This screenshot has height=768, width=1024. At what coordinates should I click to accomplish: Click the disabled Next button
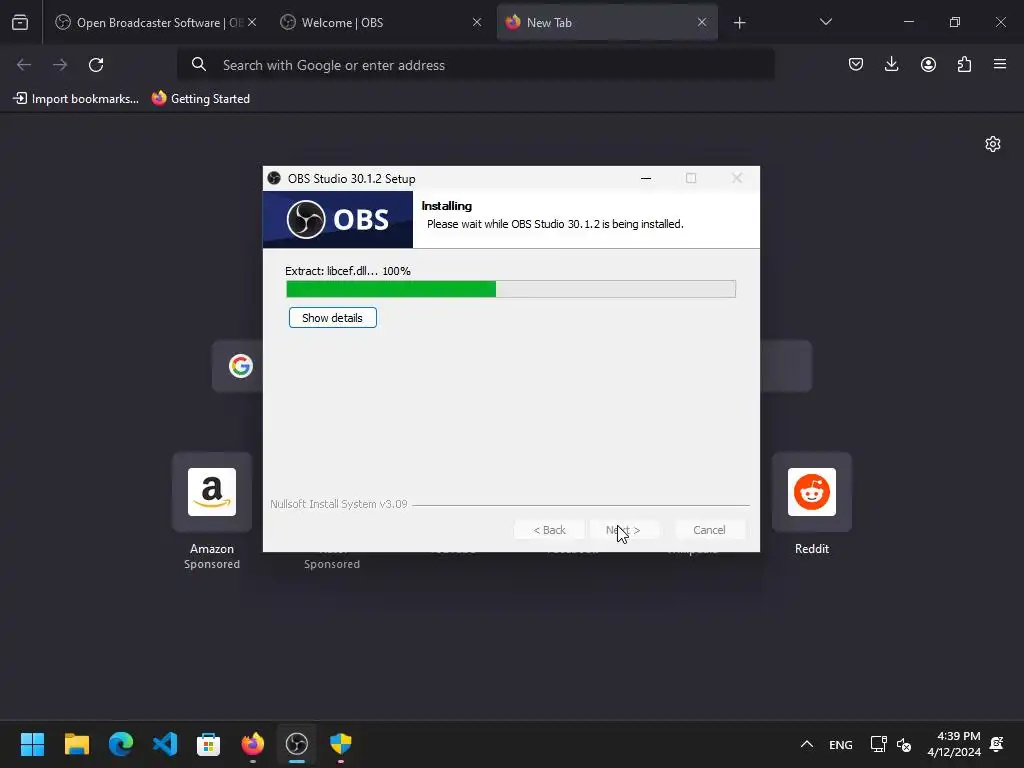pyautogui.click(x=623, y=530)
